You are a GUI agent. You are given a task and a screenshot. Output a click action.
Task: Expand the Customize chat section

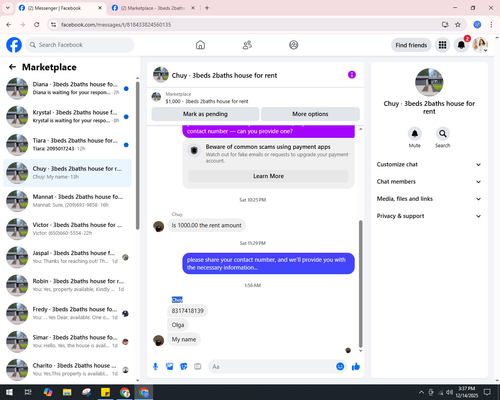click(x=429, y=164)
